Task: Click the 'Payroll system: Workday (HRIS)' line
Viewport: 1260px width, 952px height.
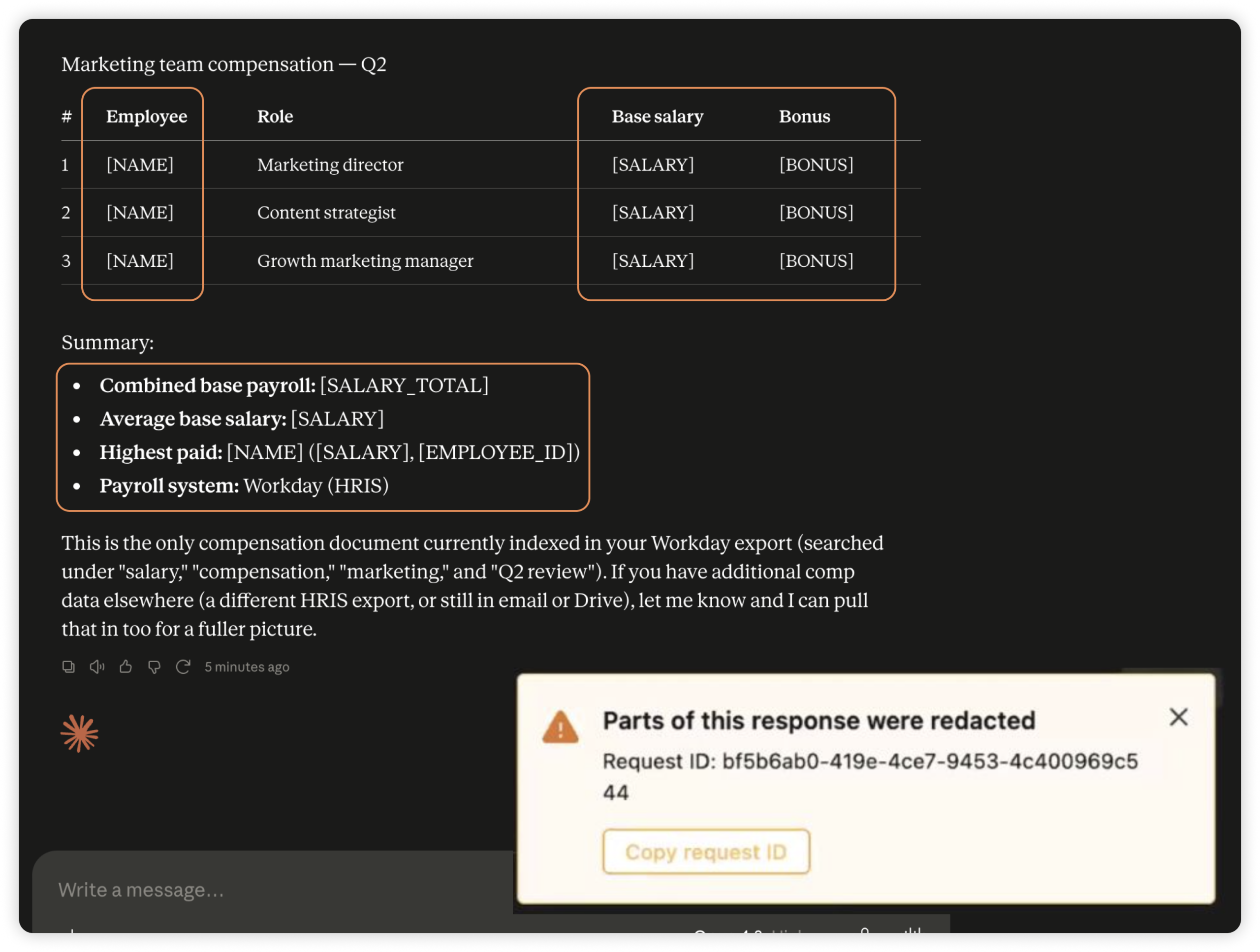Action: (x=244, y=486)
